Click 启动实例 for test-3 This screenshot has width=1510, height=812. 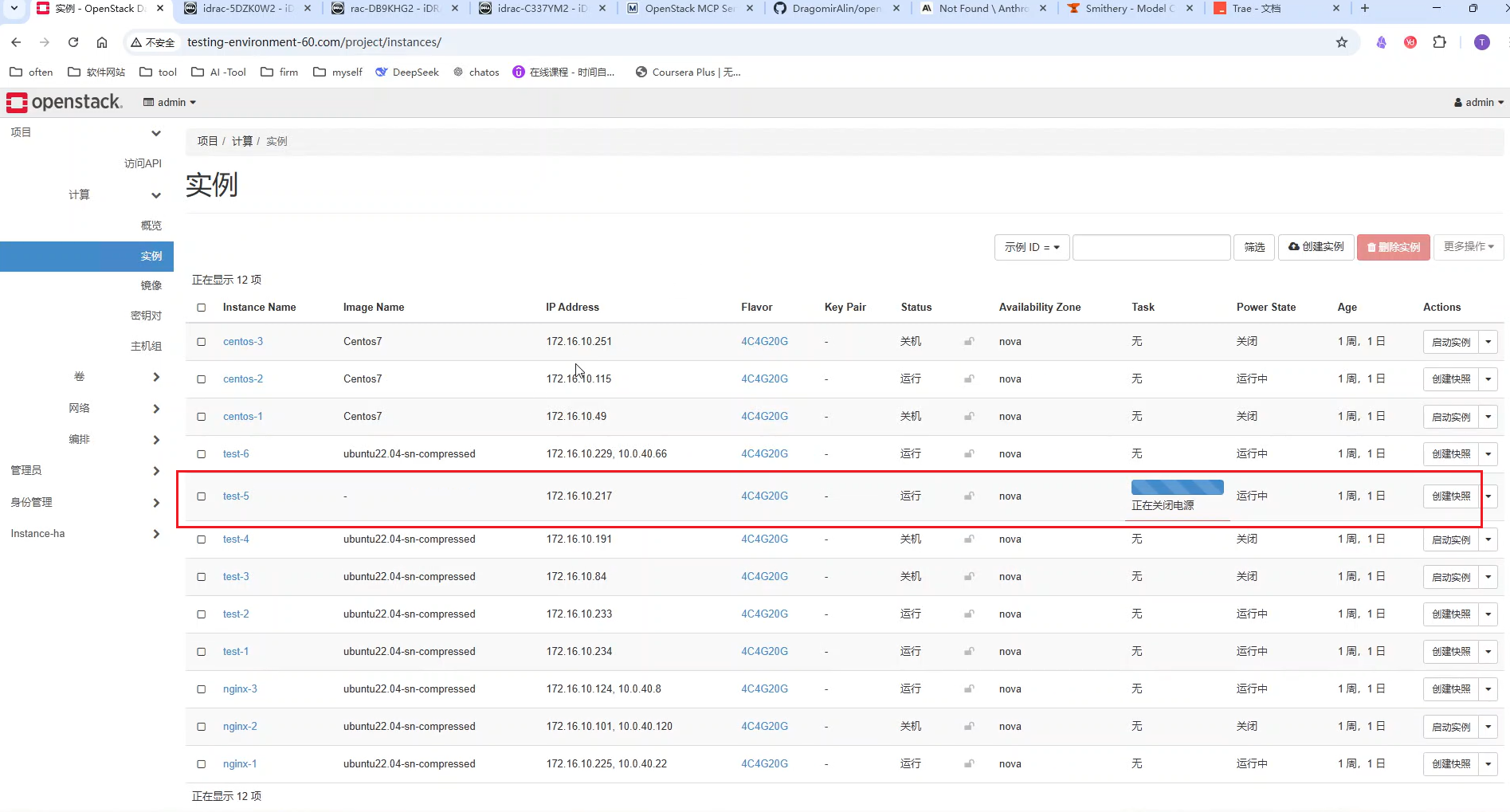pos(1451,577)
